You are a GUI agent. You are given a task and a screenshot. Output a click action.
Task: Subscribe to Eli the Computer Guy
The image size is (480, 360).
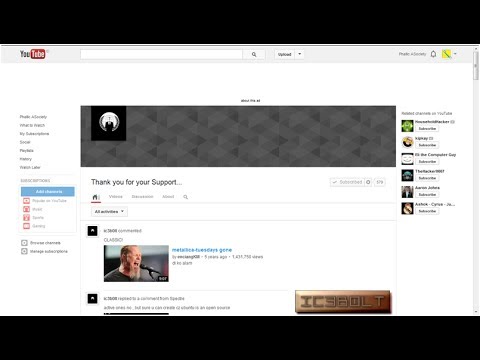[x=427, y=162]
